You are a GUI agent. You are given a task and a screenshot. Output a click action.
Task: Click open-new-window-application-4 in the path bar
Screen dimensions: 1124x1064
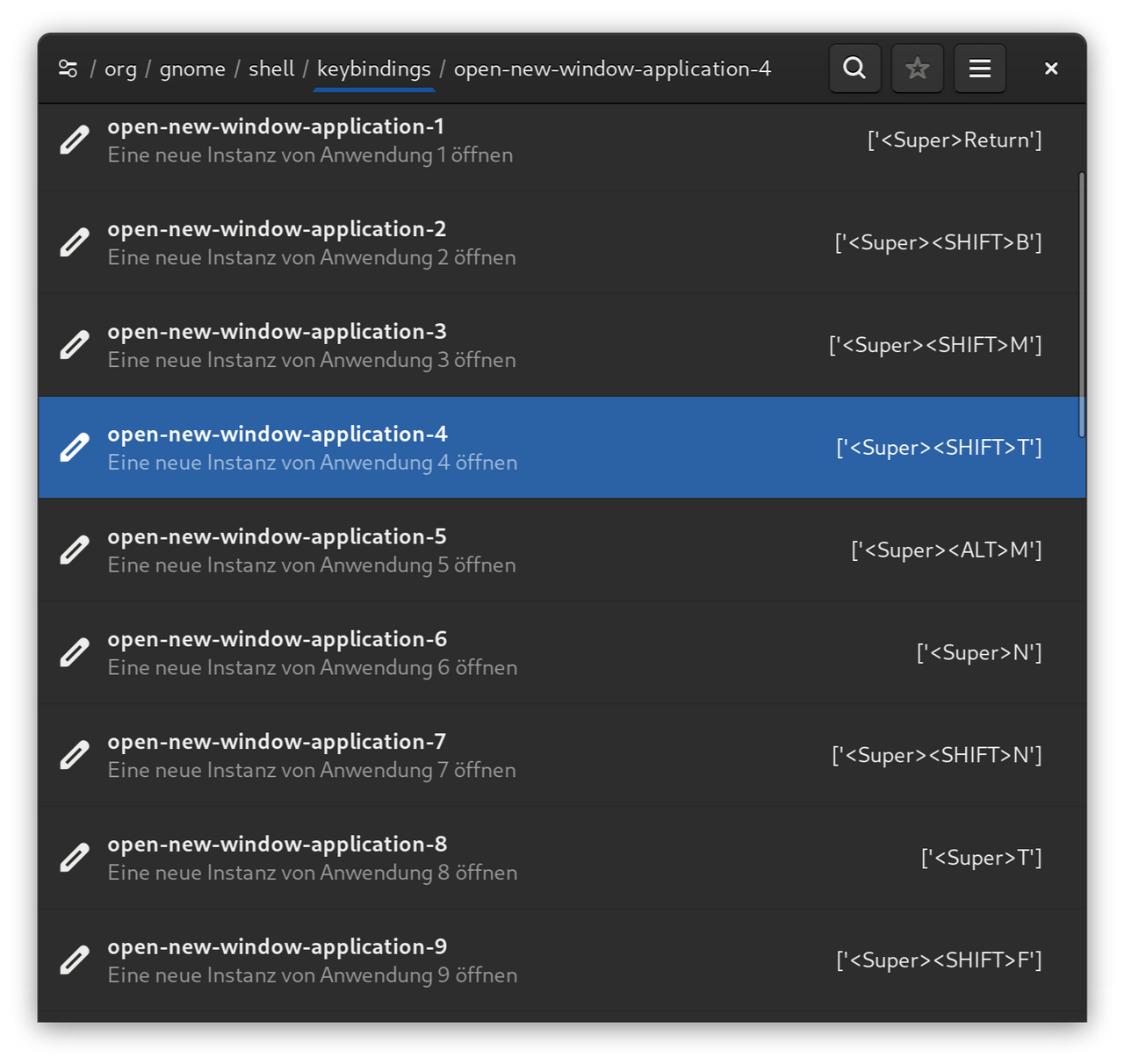[x=612, y=68]
